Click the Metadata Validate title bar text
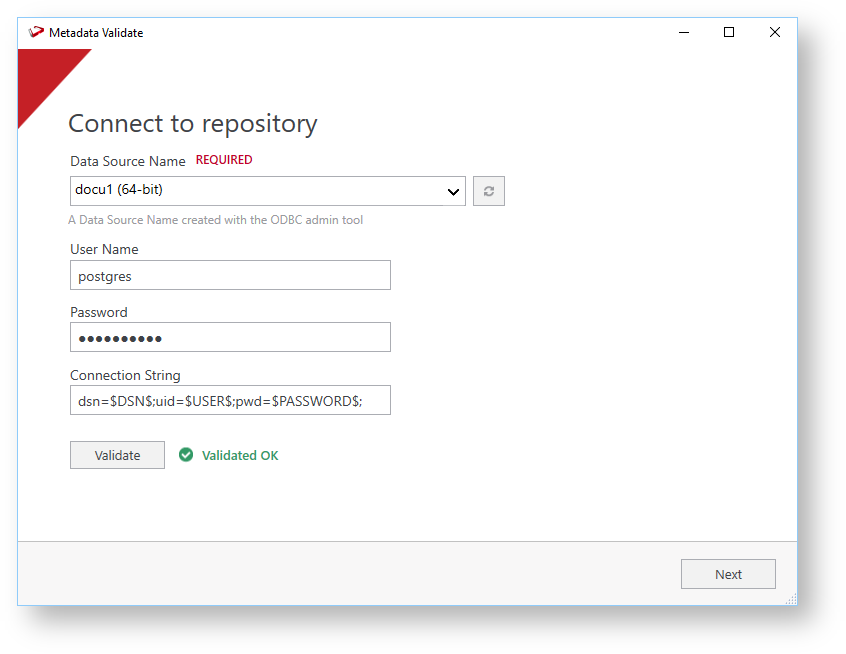Image resolution: width=846 pixels, height=654 pixels. (96, 33)
